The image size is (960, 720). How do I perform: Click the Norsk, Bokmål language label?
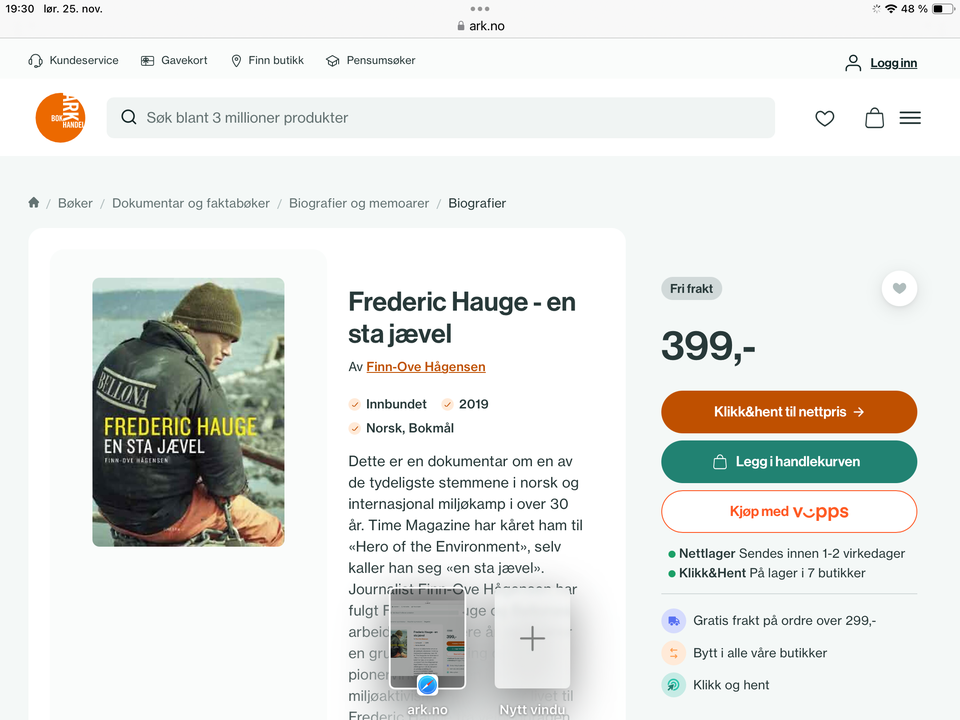(410, 428)
